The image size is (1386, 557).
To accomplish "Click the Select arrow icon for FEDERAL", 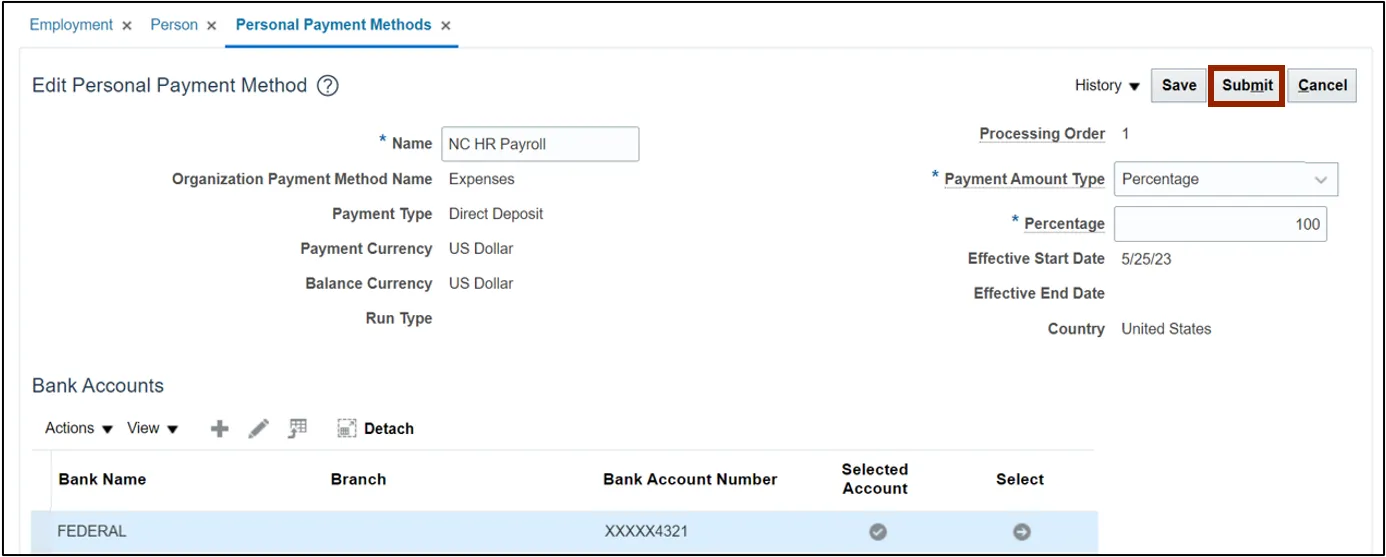I will pos(1022,532).
